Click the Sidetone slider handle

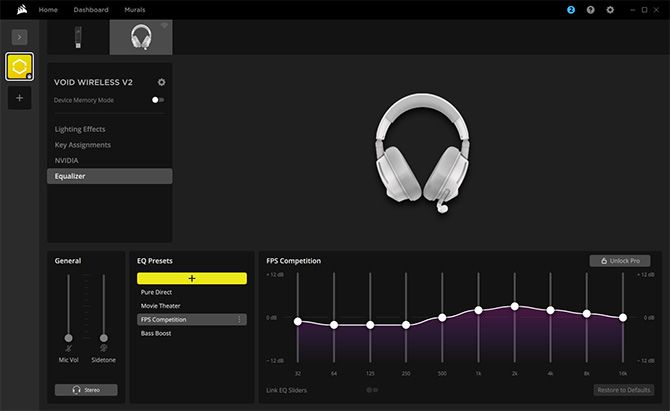point(104,338)
